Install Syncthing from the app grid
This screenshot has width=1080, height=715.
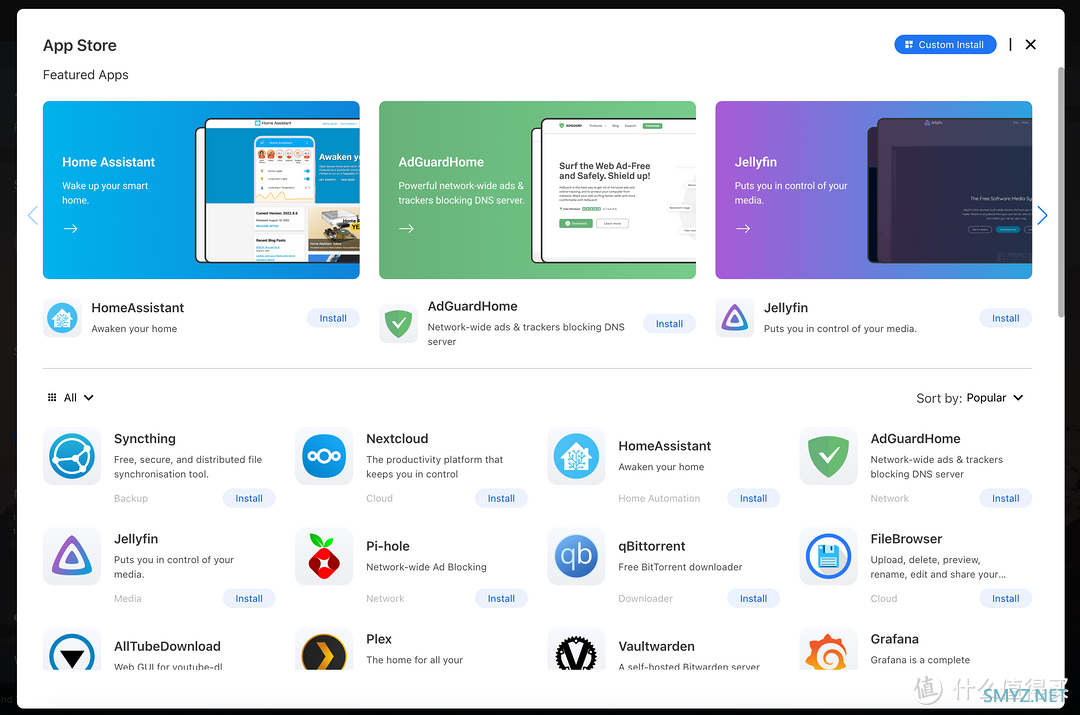point(249,498)
